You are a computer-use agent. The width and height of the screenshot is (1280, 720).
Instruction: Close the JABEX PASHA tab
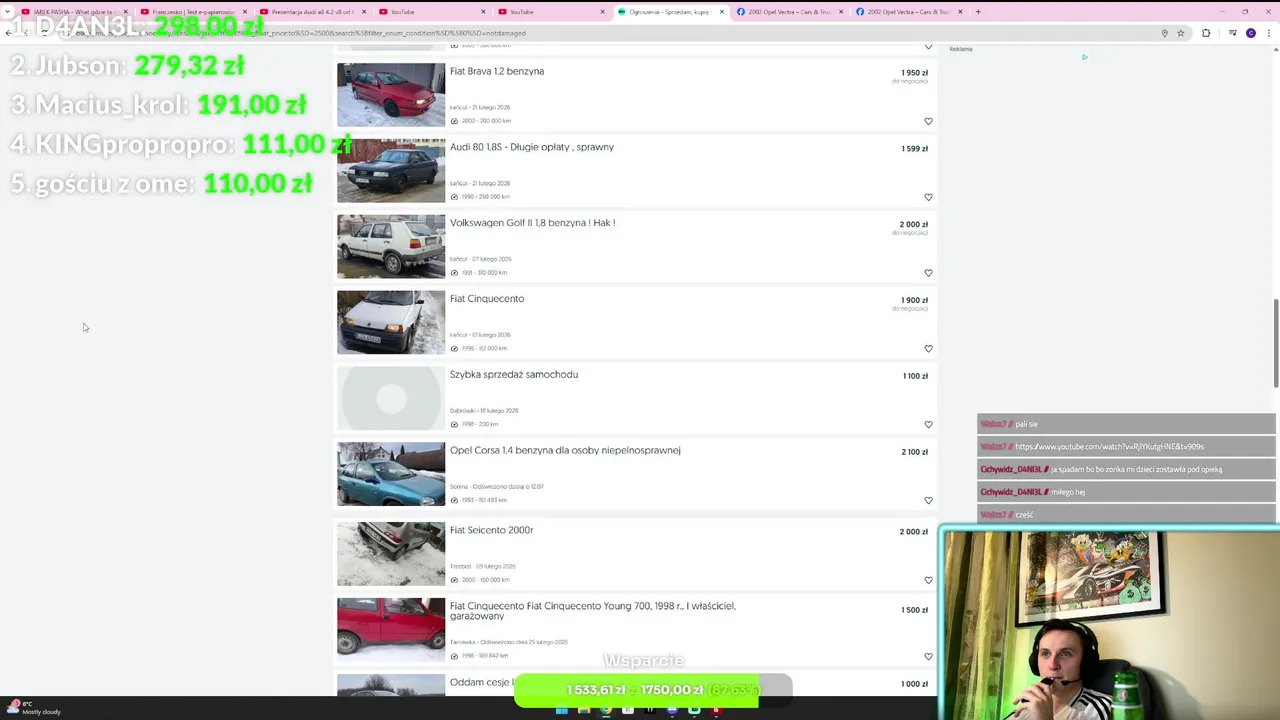click(126, 12)
